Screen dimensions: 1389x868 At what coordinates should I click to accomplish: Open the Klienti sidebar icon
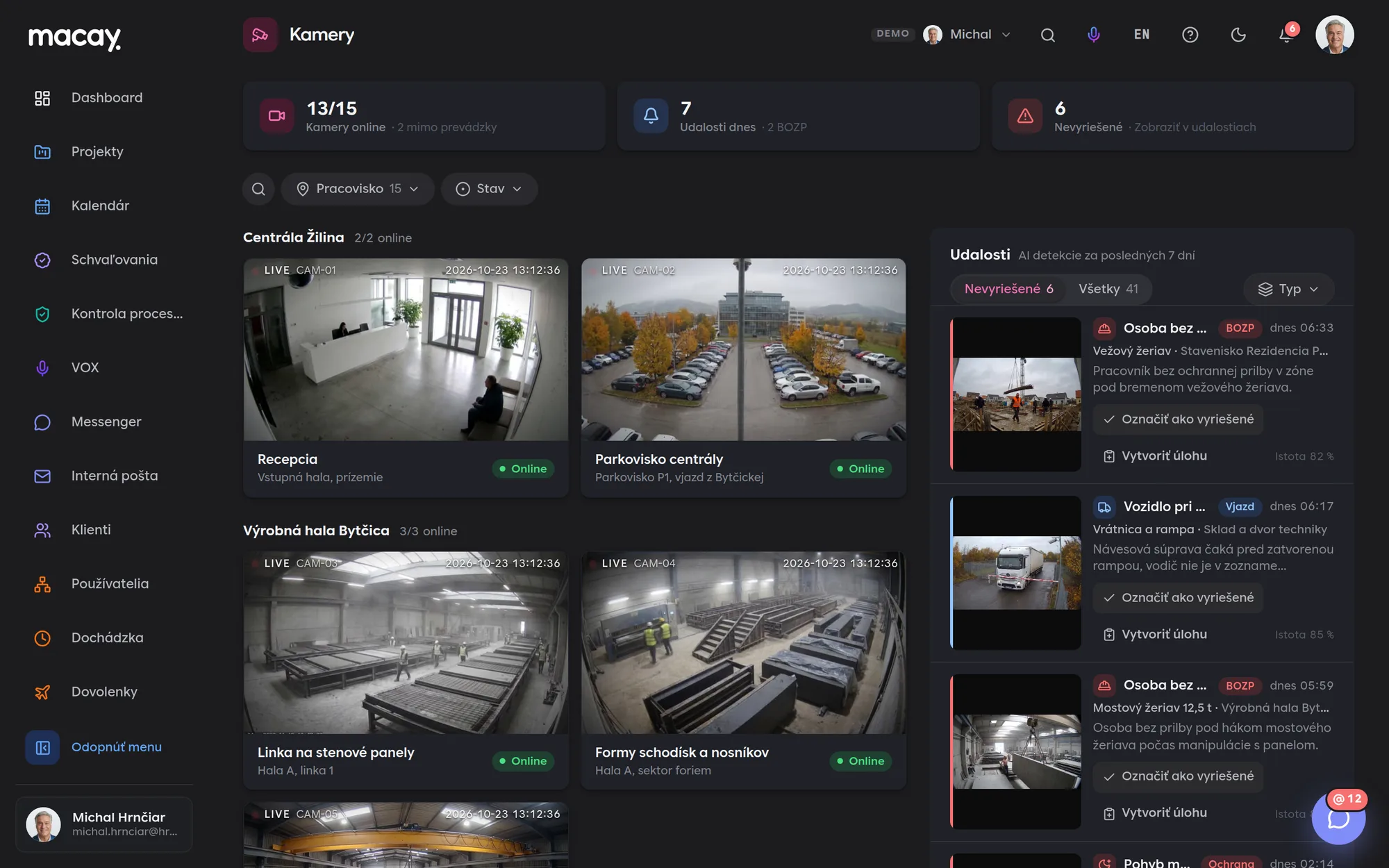pyautogui.click(x=42, y=530)
